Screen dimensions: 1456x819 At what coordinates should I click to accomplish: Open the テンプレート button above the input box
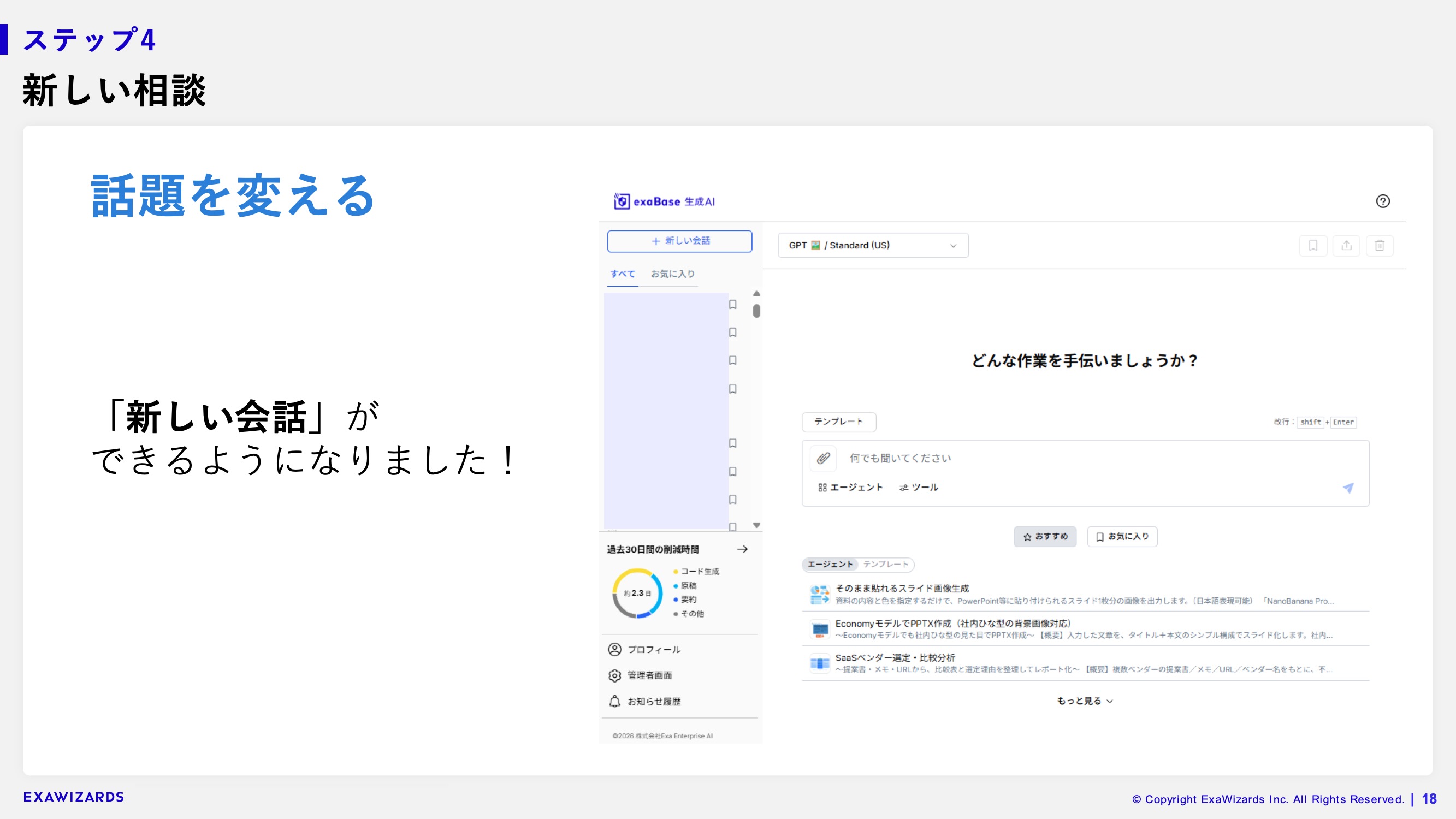[839, 422]
